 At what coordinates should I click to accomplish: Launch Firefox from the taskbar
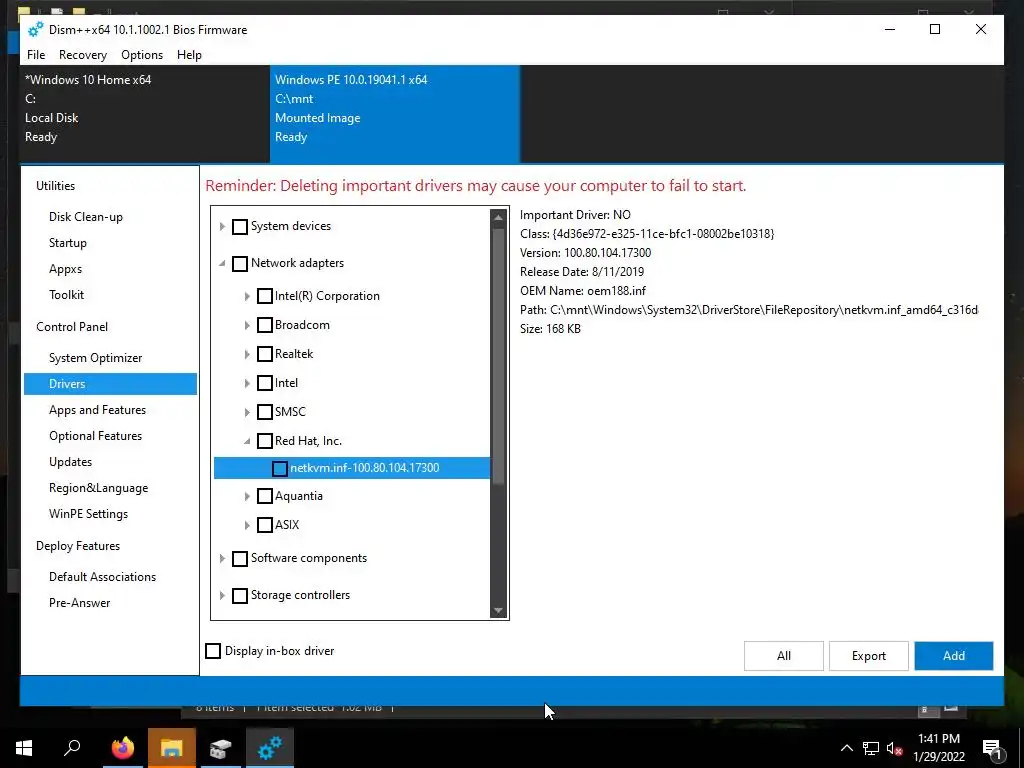[122, 748]
